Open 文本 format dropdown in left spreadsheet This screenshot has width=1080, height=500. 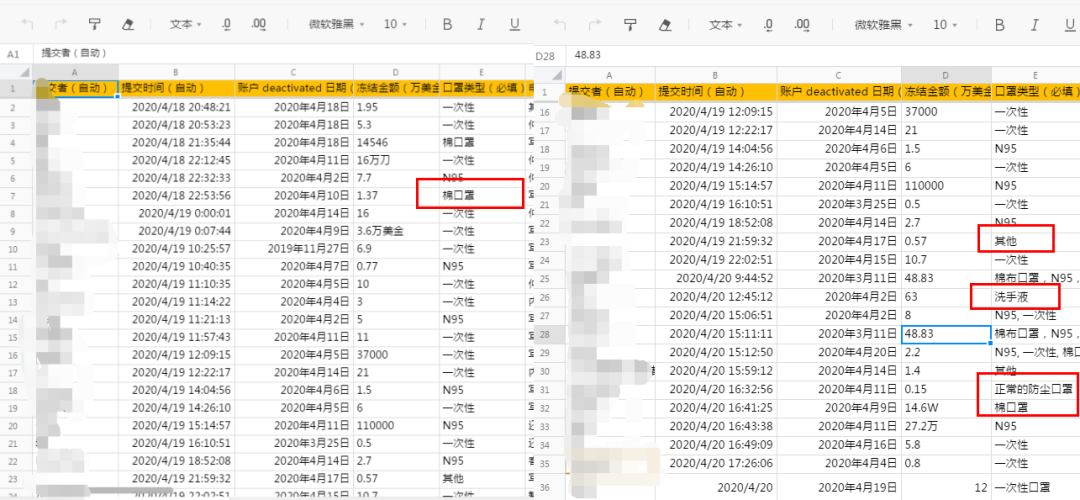pos(186,24)
